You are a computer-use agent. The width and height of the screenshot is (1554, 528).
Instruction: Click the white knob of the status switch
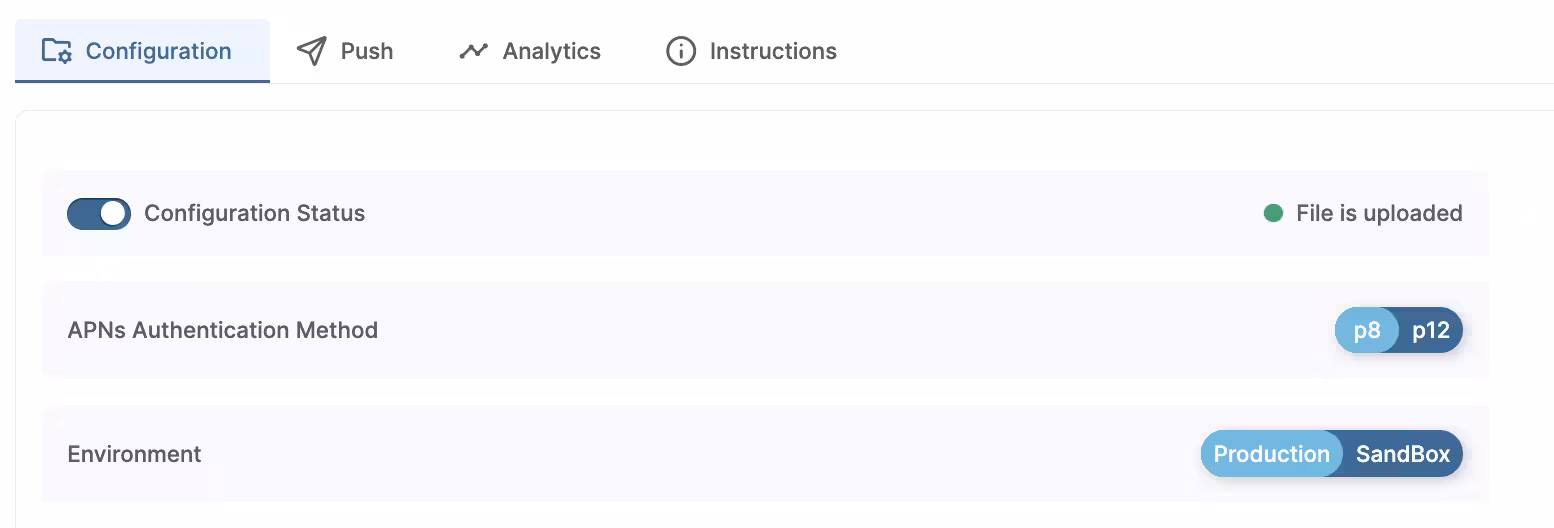pyautogui.click(x=114, y=213)
